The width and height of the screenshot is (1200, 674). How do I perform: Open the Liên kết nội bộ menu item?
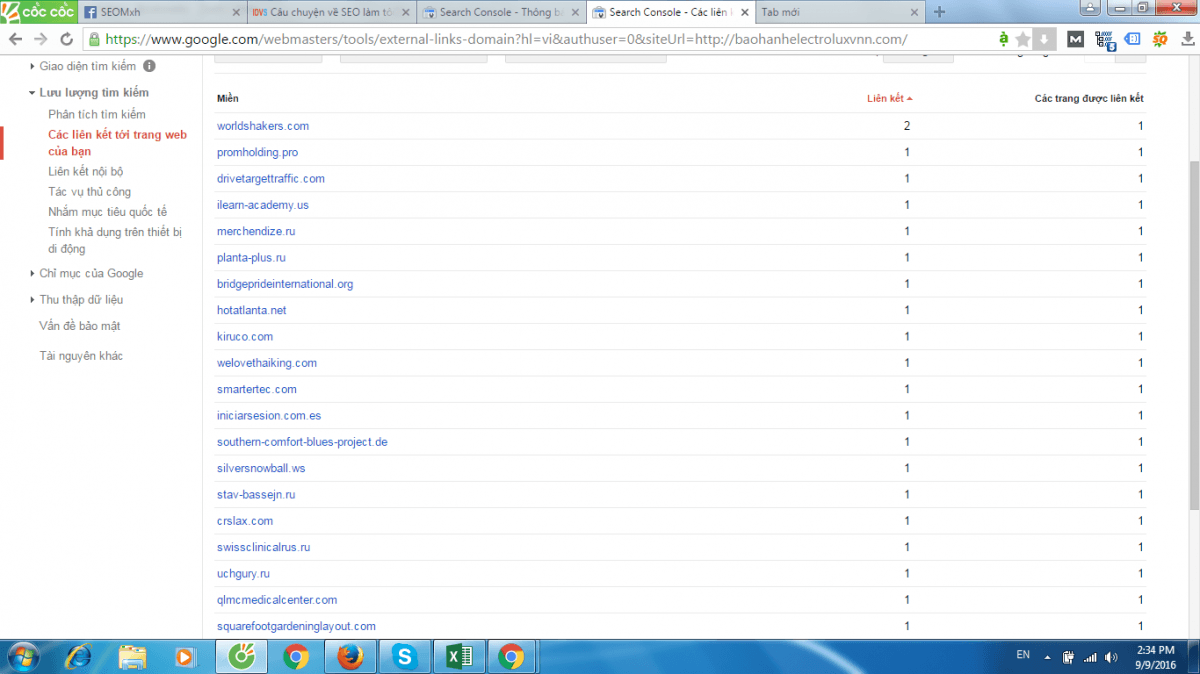coord(86,172)
